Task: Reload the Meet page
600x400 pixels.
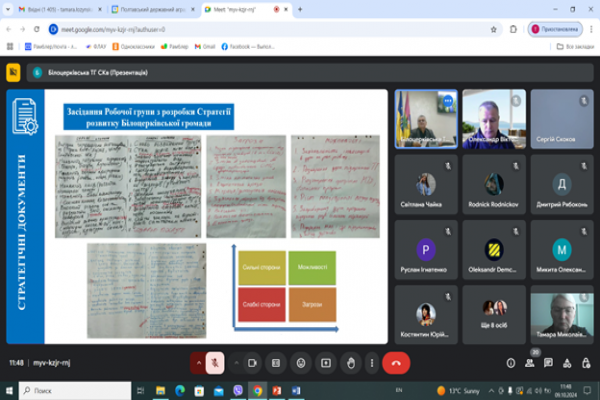Action: [x=37, y=29]
